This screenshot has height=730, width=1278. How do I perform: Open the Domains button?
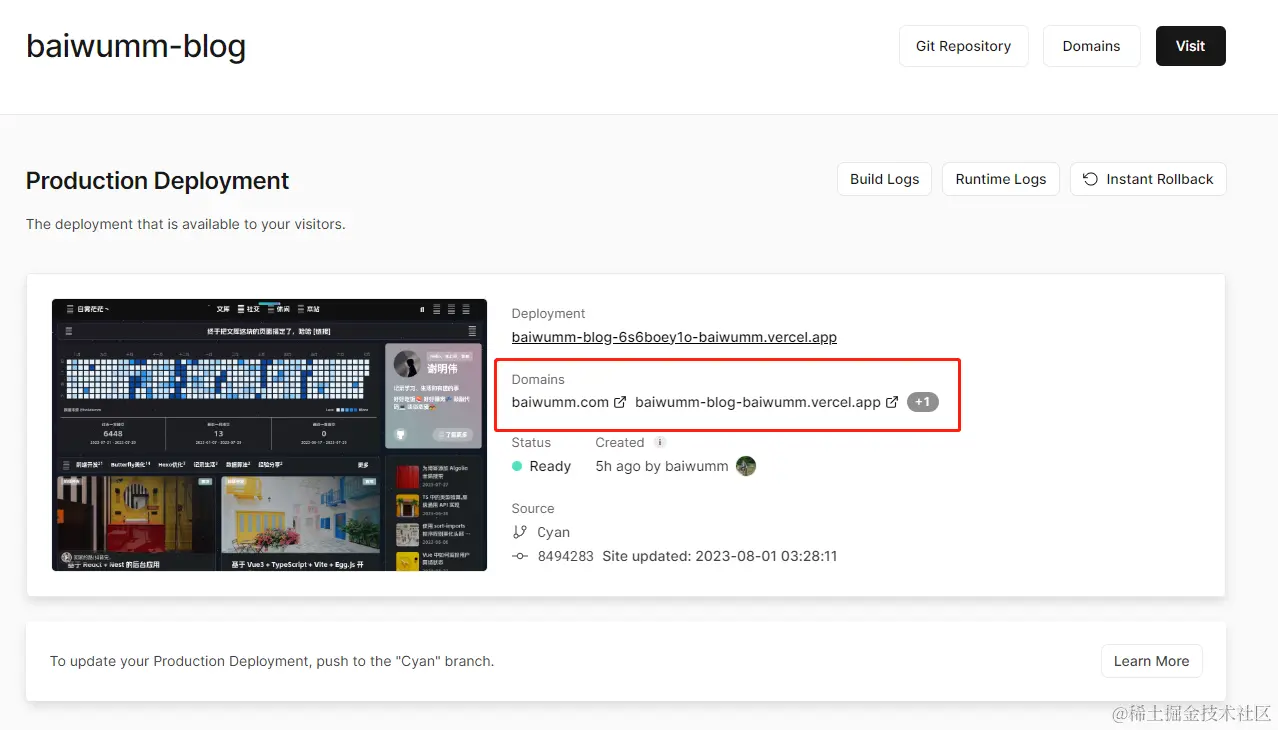(1091, 46)
